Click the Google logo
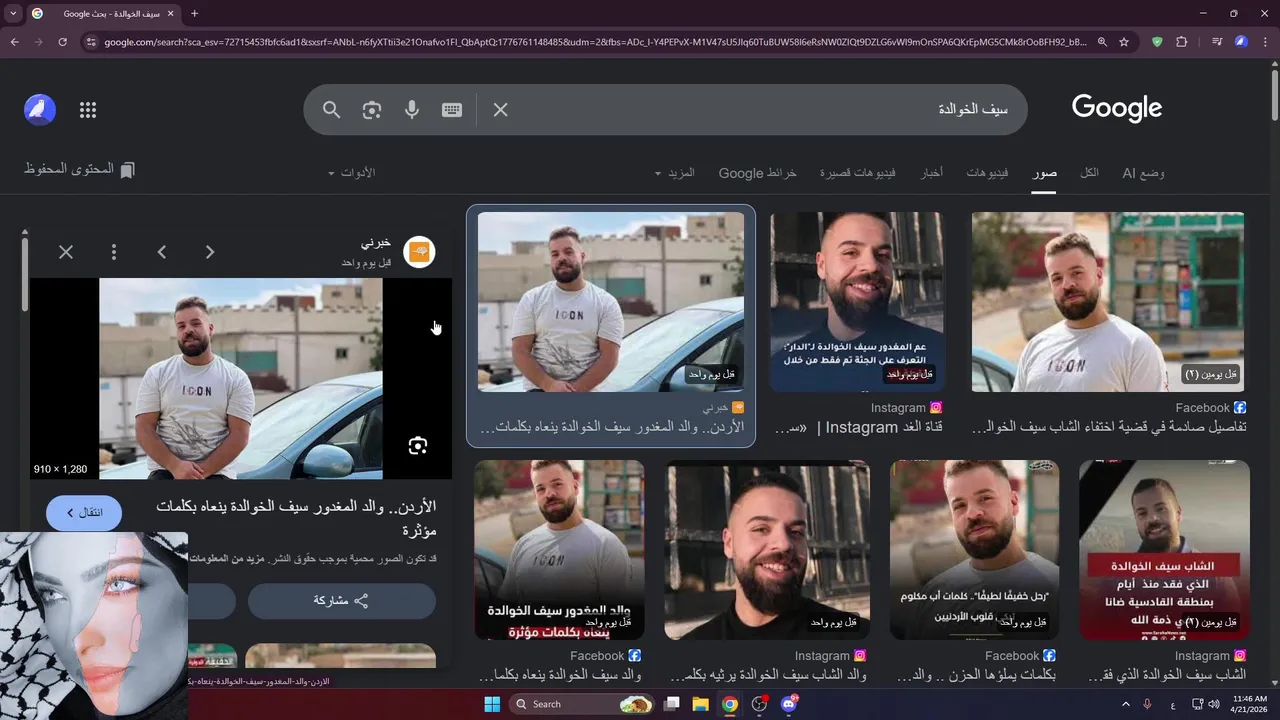 click(x=1116, y=108)
